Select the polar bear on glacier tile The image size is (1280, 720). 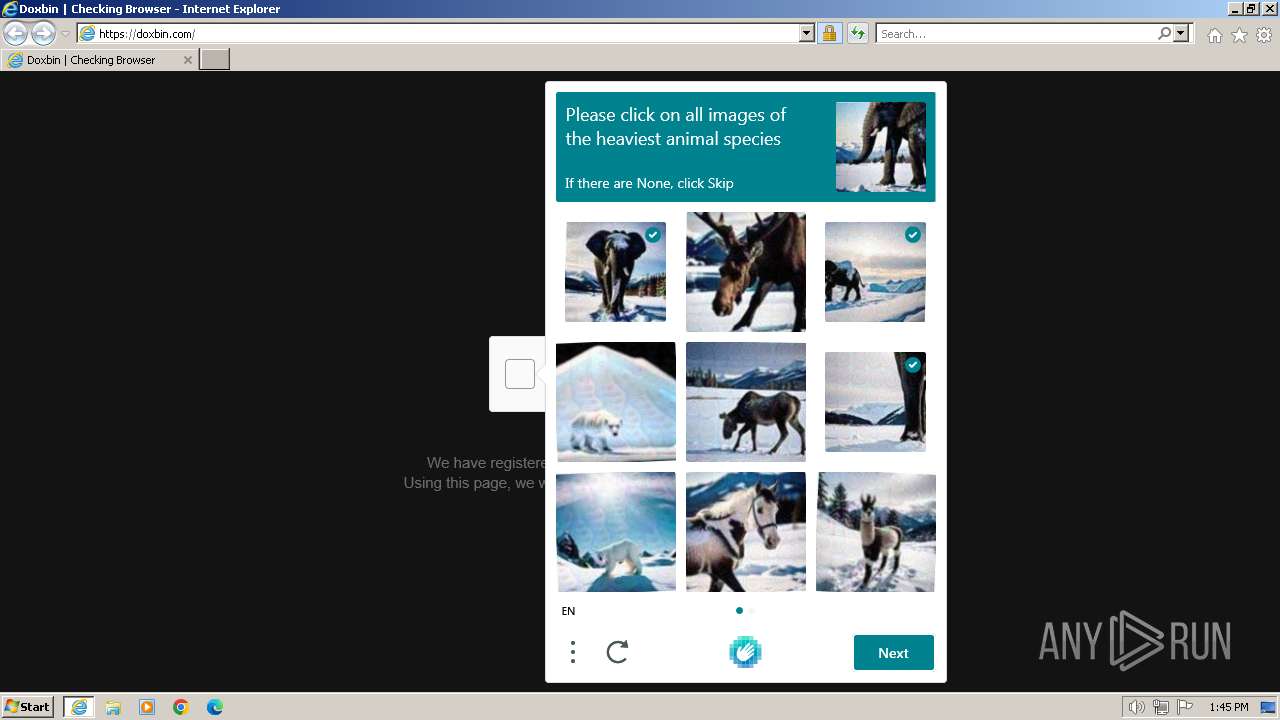(x=615, y=402)
